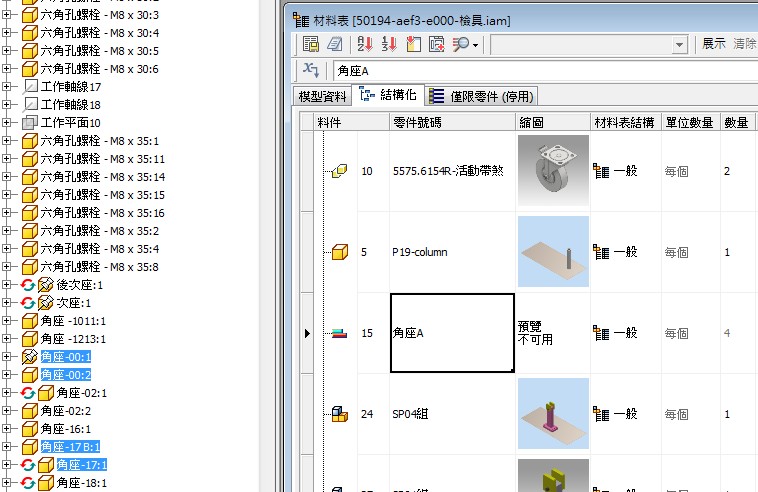Click the caster wheel thumbnail in row 10
This screenshot has height=492, width=758.
pos(553,170)
